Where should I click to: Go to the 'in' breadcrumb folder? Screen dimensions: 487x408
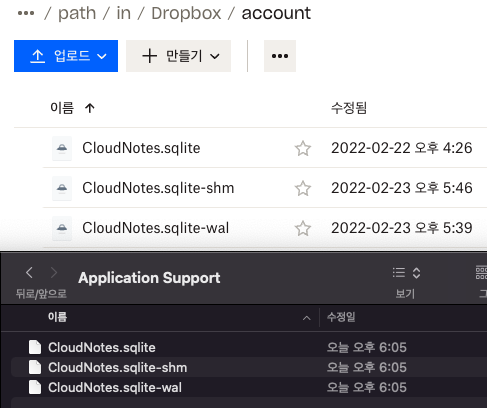click(123, 13)
